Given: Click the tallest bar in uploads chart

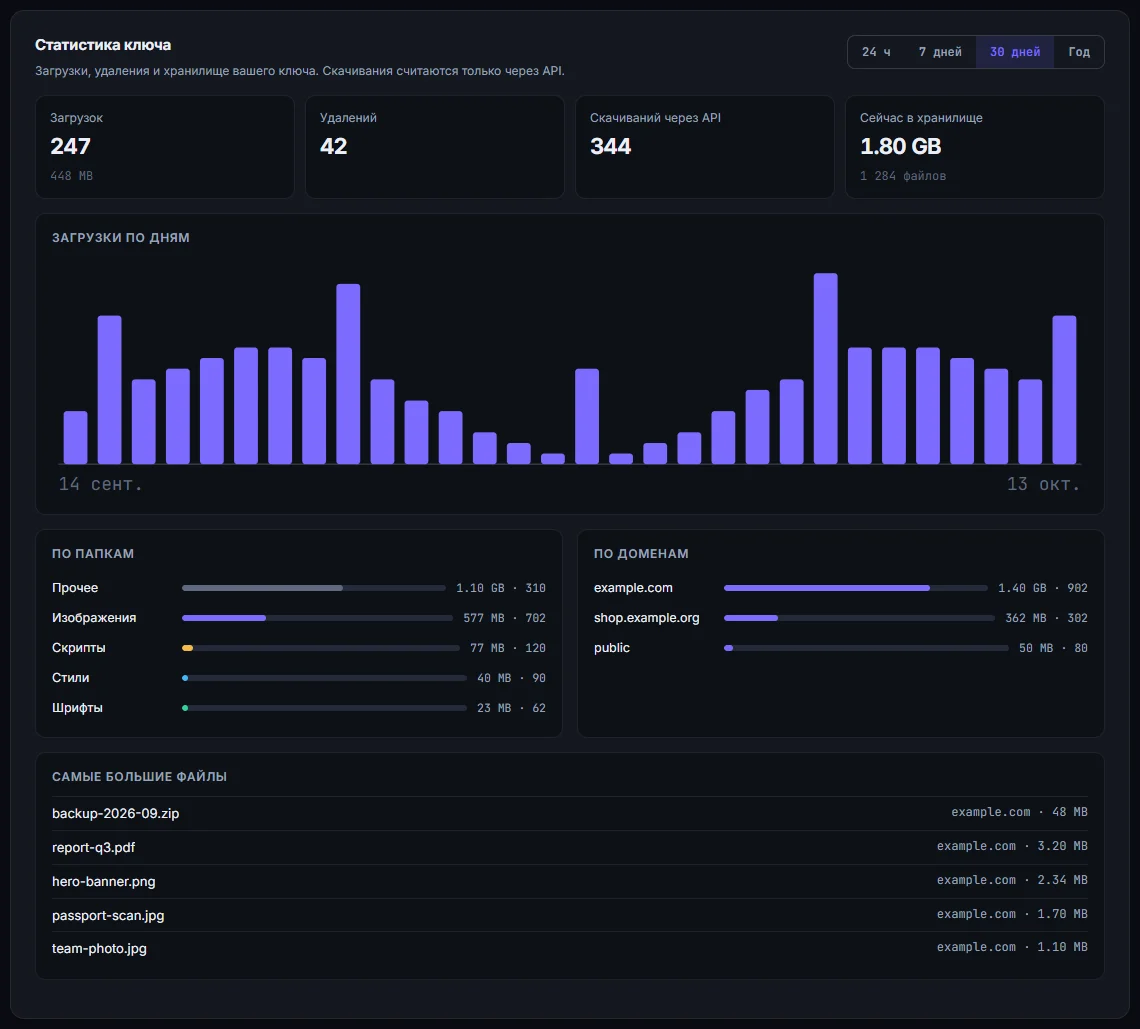Looking at the screenshot, I should [825, 369].
